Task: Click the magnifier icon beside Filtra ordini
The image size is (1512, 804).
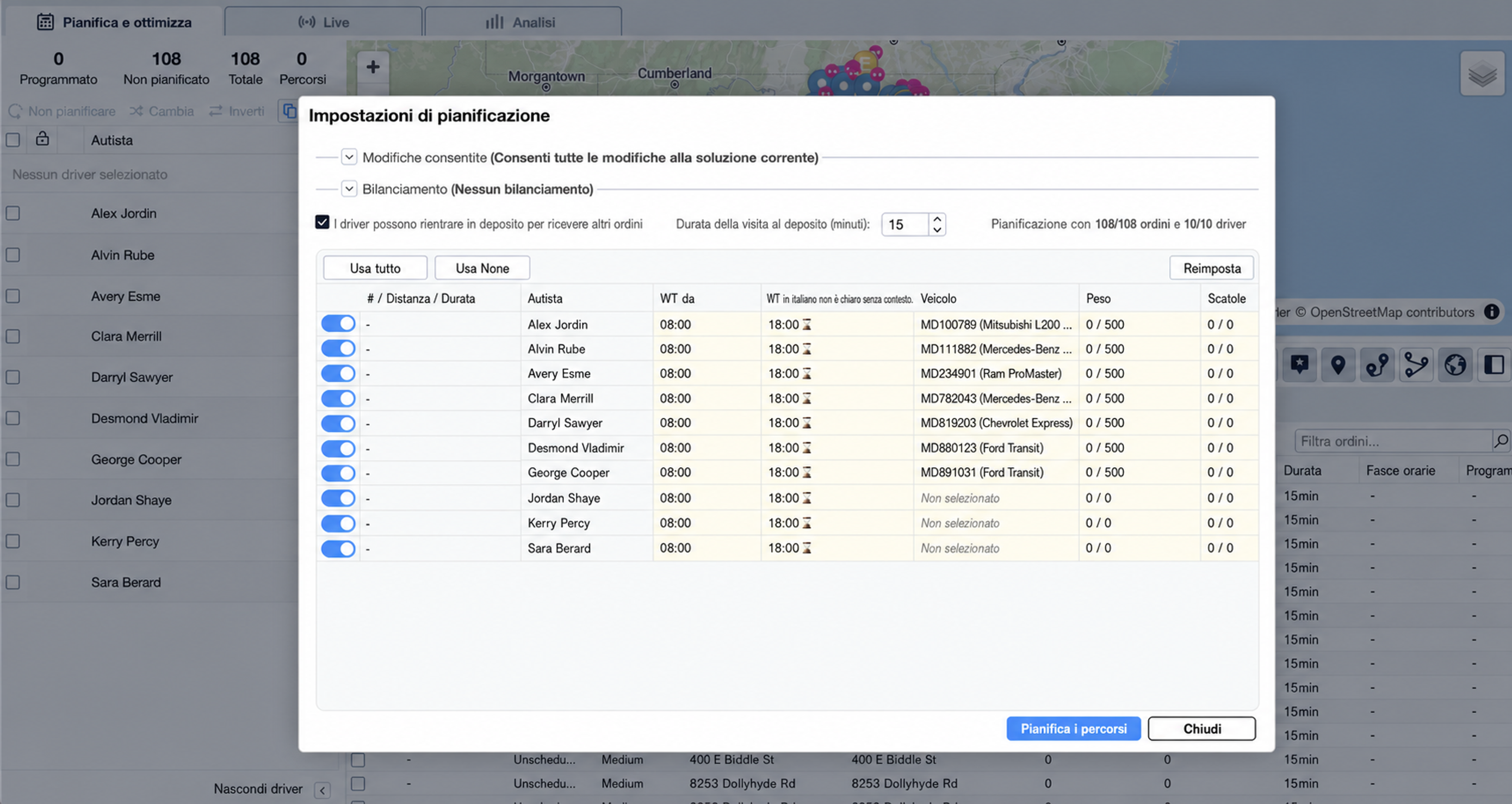Action: (1501, 441)
